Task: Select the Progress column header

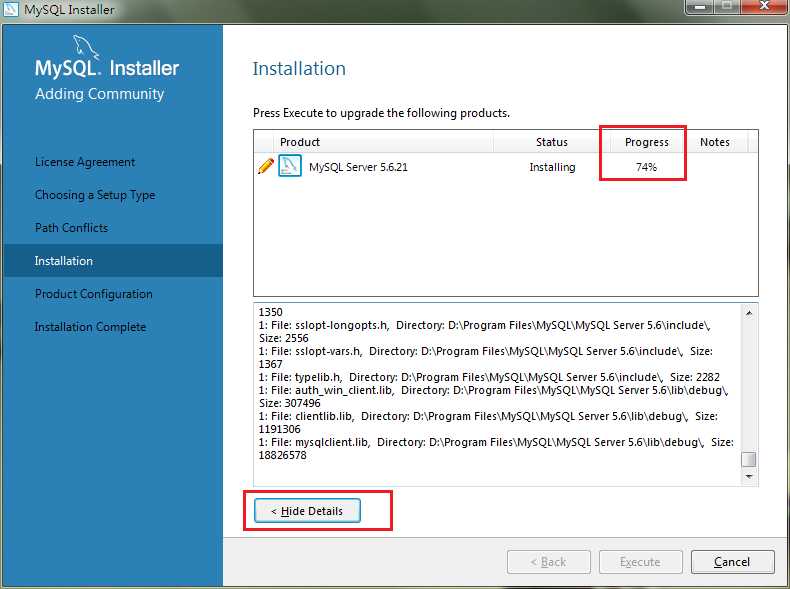Action: (646, 142)
